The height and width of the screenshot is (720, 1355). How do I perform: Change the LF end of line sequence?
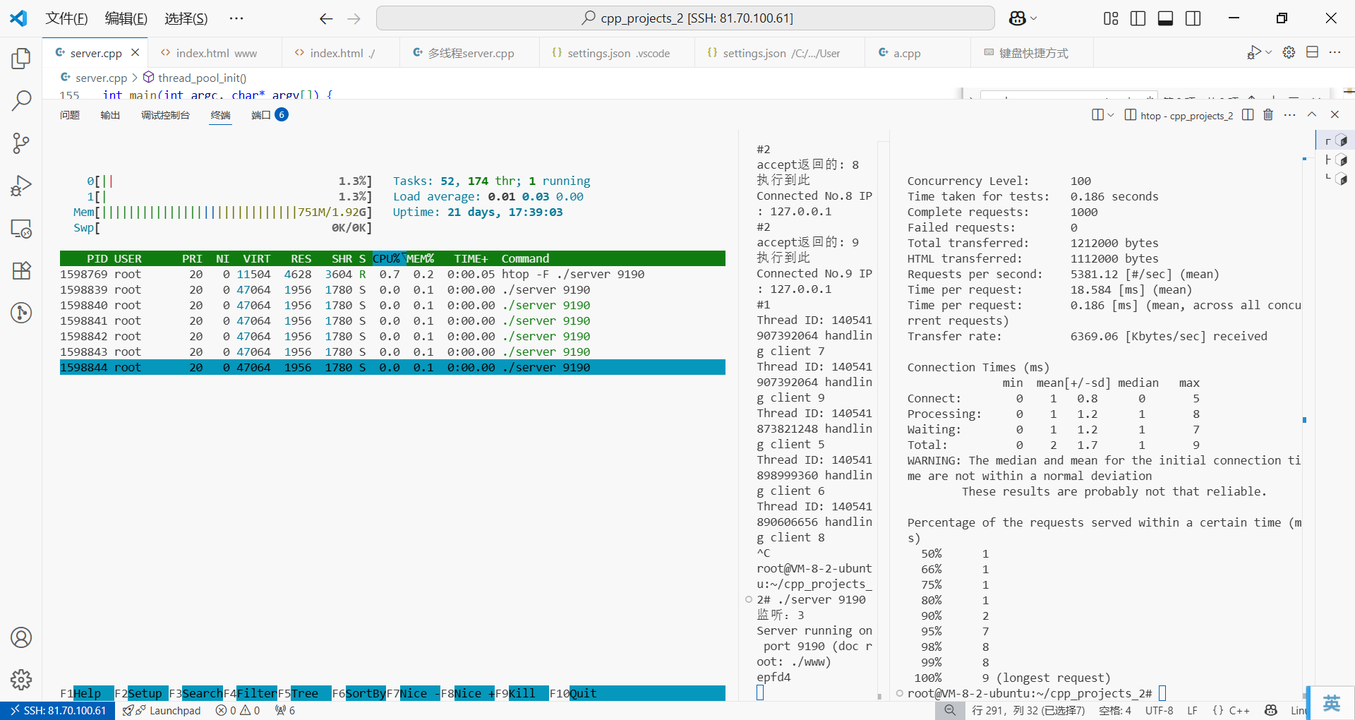coord(1193,710)
